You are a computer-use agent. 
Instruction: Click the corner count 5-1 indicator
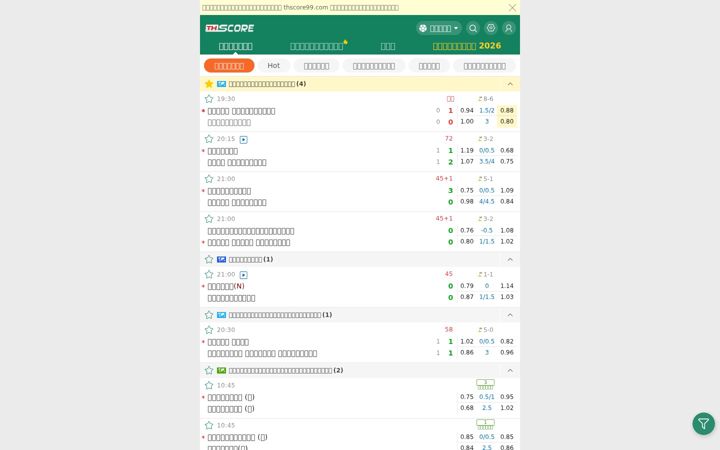[485, 179]
